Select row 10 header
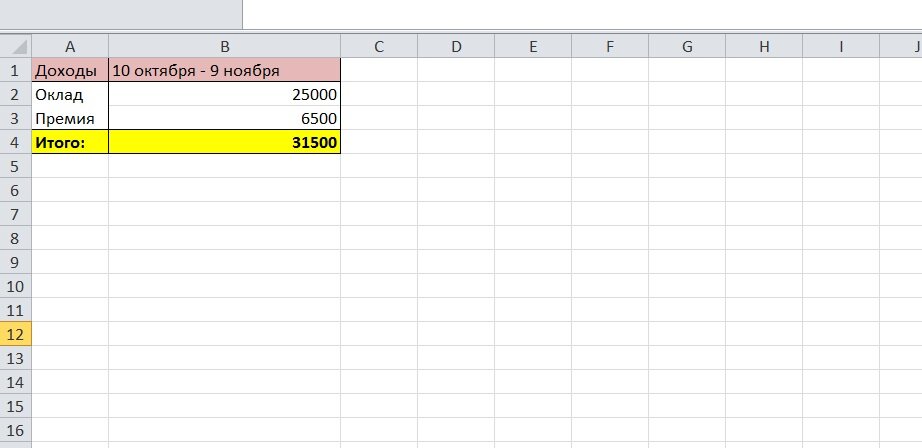 pyautogui.click(x=15, y=286)
